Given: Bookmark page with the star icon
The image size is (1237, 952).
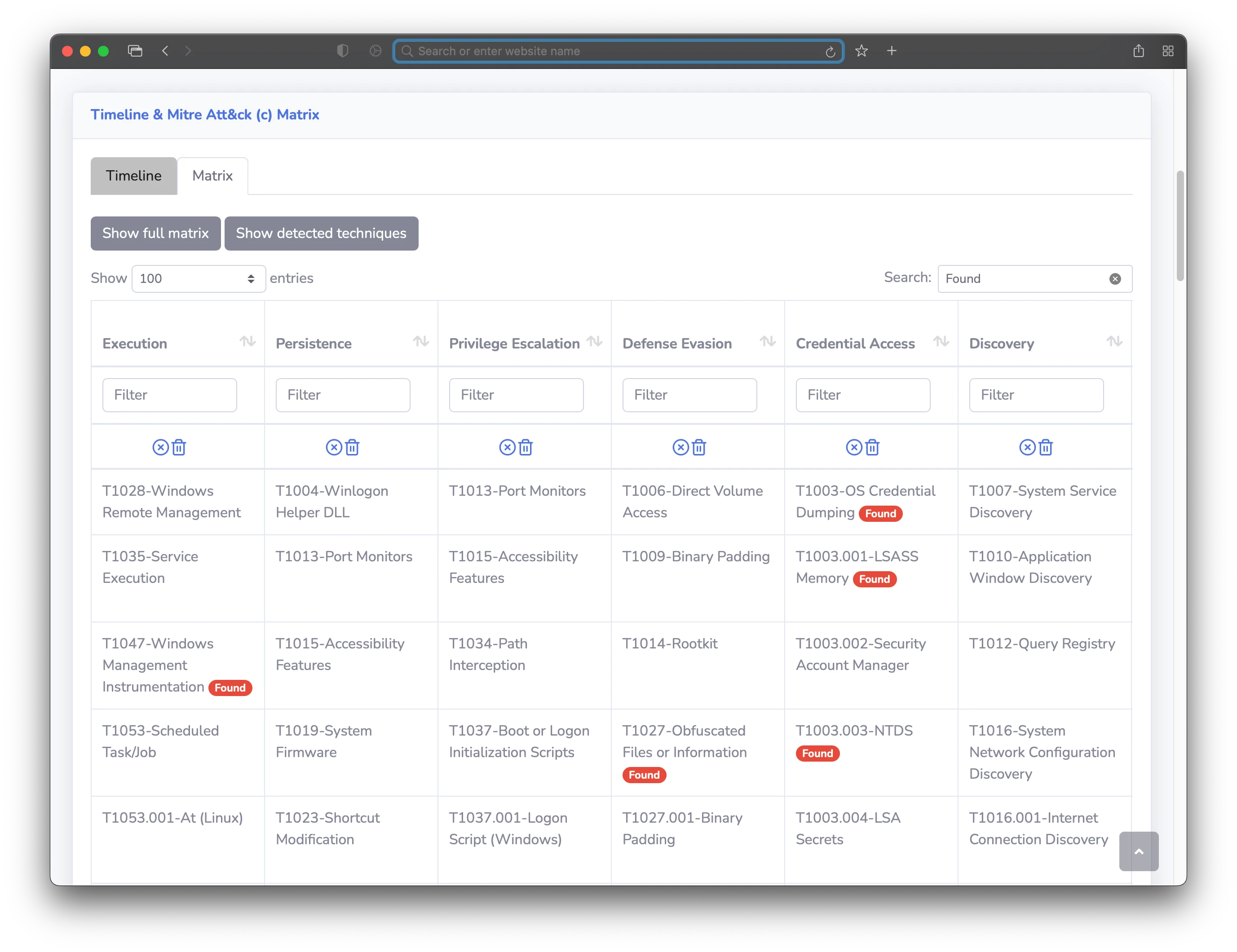Looking at the screenshot, I should 861,51.
